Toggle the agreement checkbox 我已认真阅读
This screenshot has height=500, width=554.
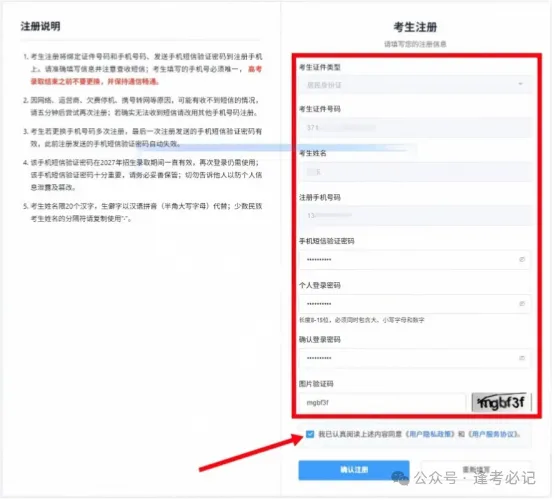point(310,434)
